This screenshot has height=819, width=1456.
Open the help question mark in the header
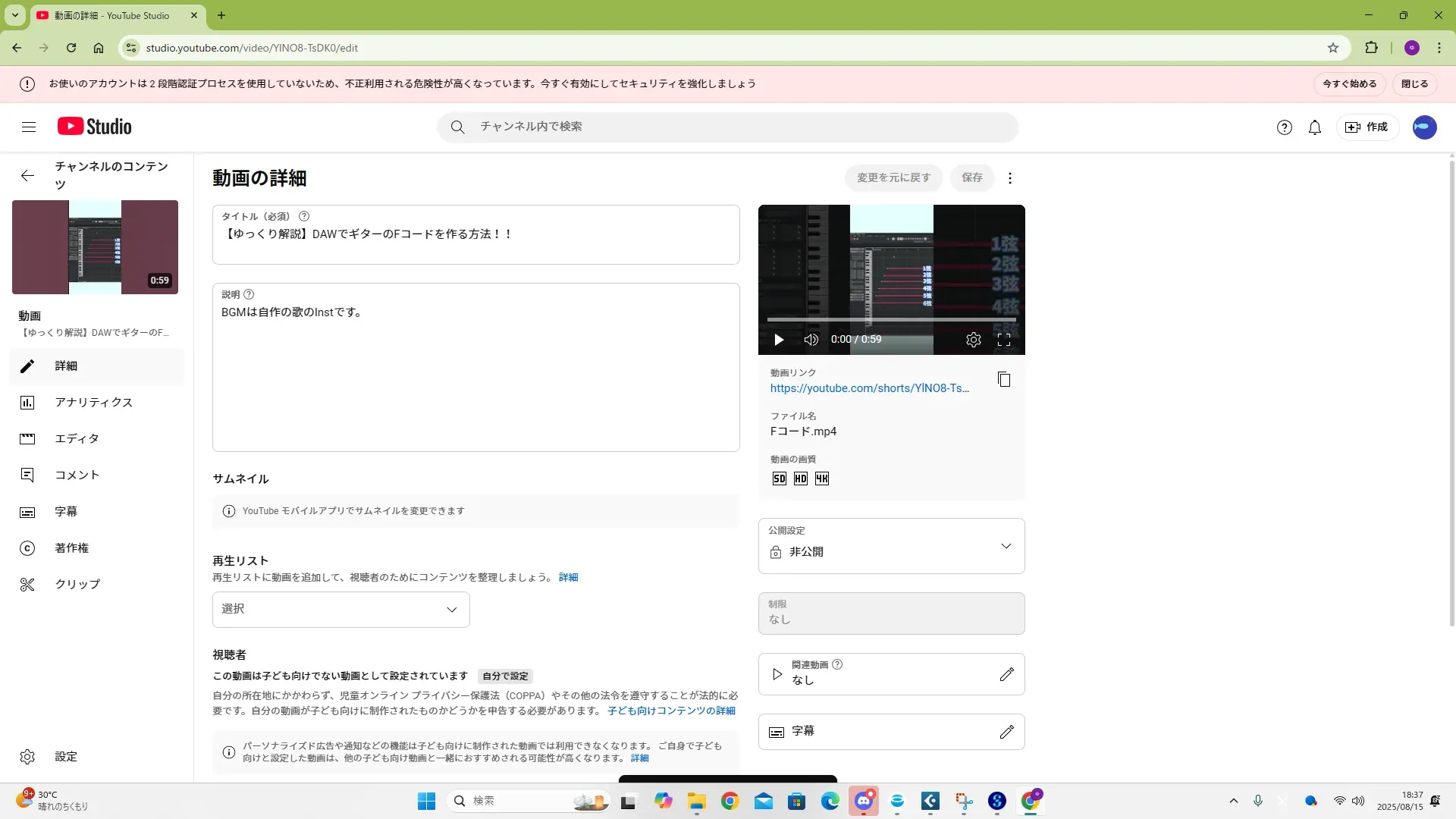[1284, 127]
